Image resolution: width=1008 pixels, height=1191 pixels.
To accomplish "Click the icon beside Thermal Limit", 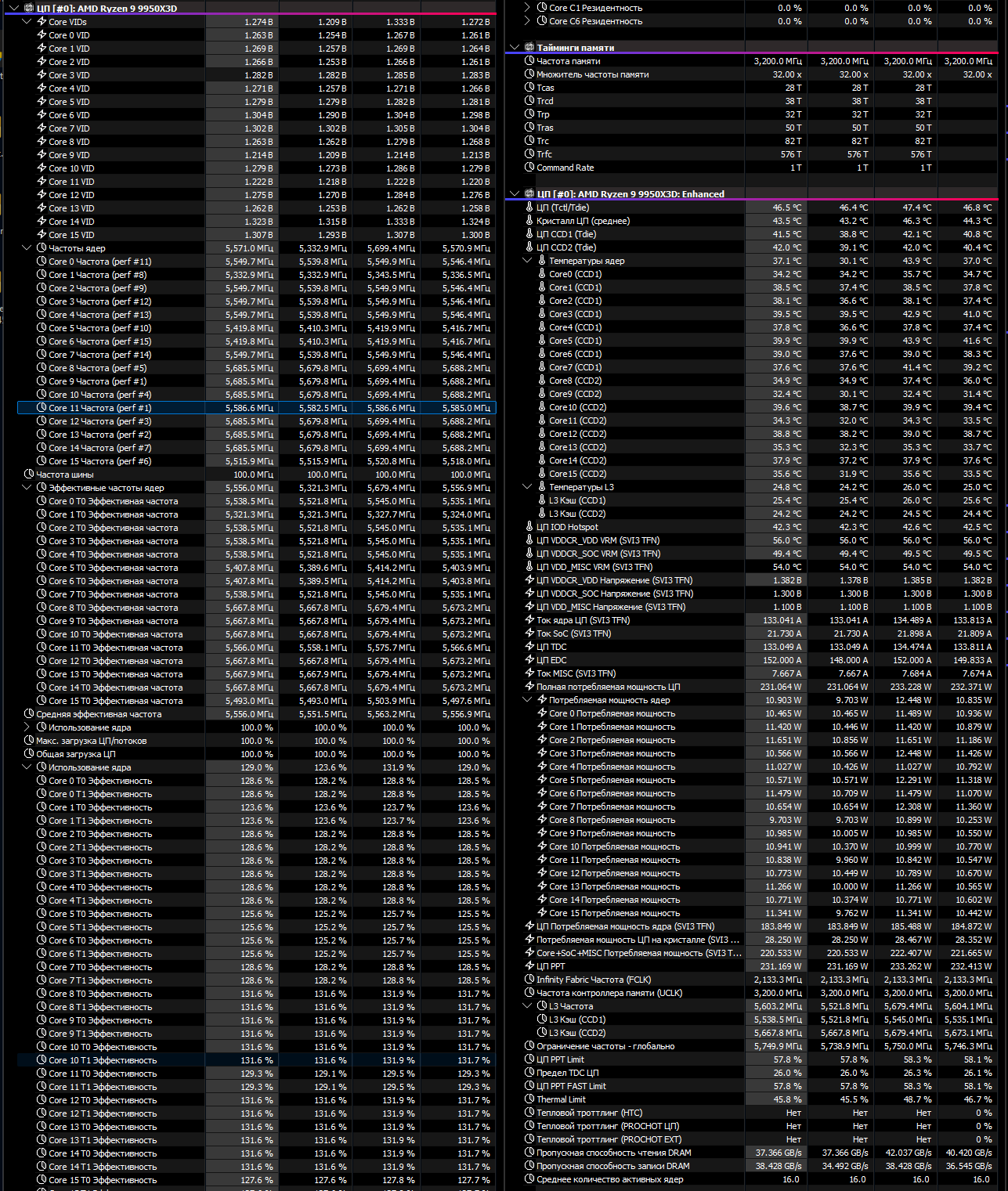I will pyautogui.click(x=529, y=1099).
